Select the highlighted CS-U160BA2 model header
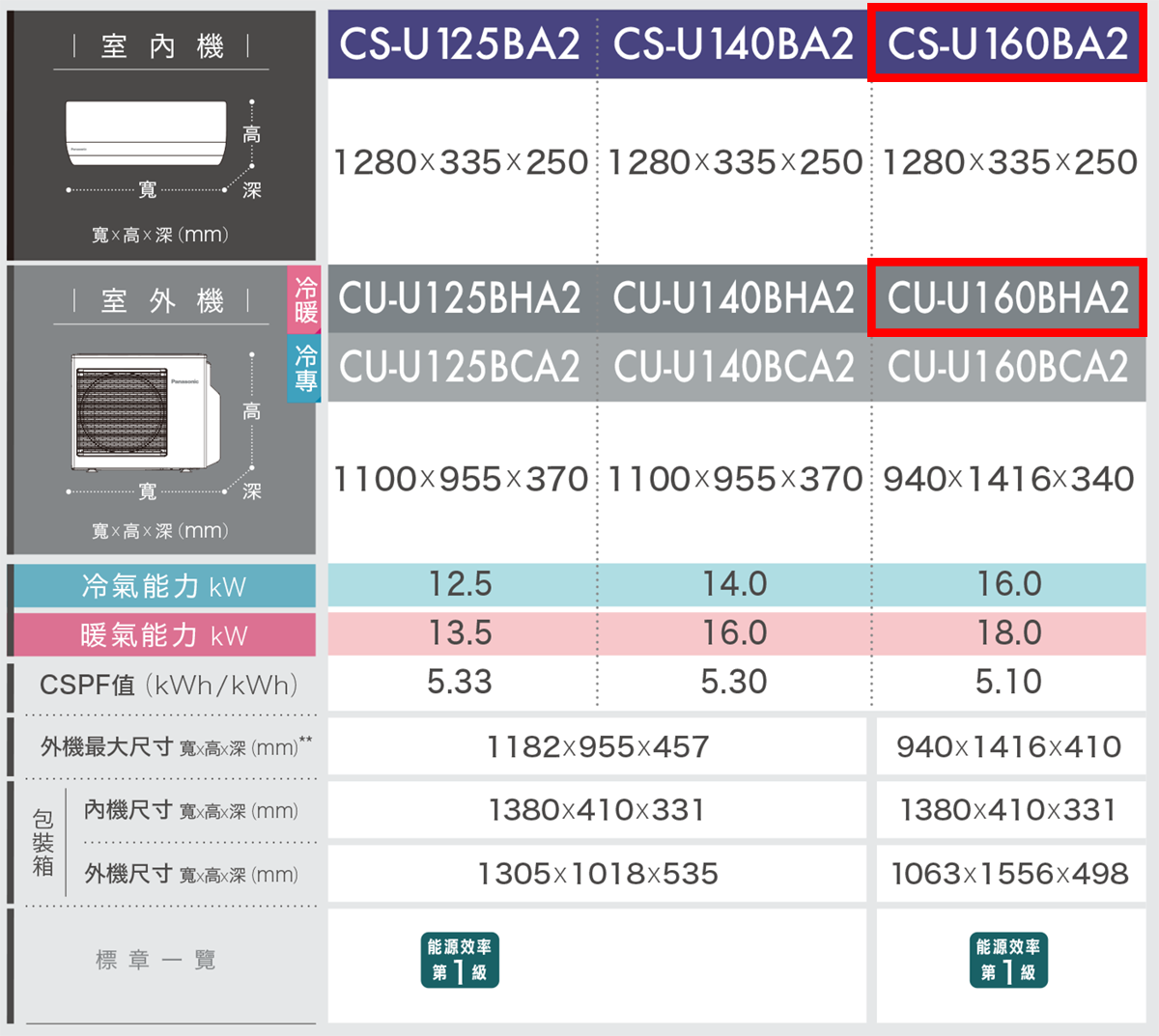 point(1007,43)
